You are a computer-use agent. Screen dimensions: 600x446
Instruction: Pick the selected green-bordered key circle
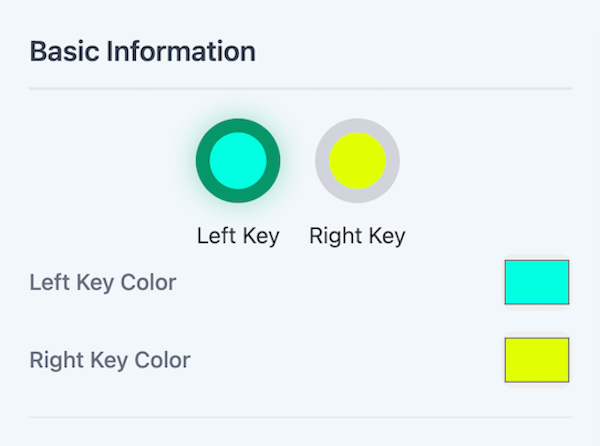coord(238,160)
